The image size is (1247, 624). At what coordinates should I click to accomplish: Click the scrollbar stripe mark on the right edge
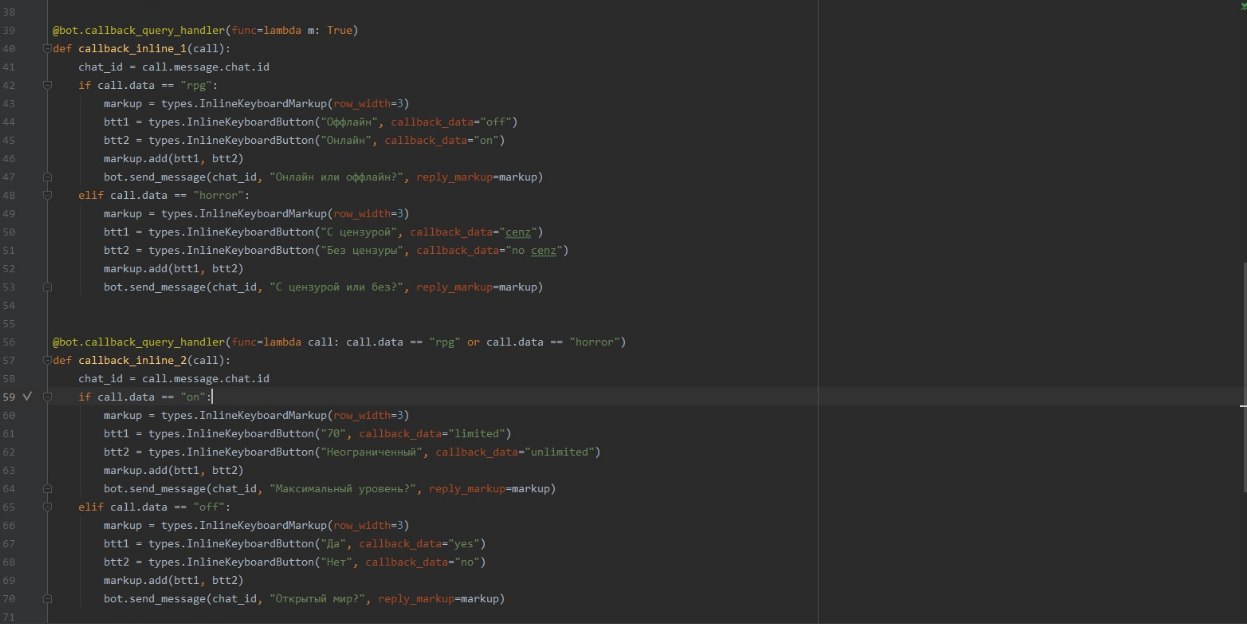1243,406
